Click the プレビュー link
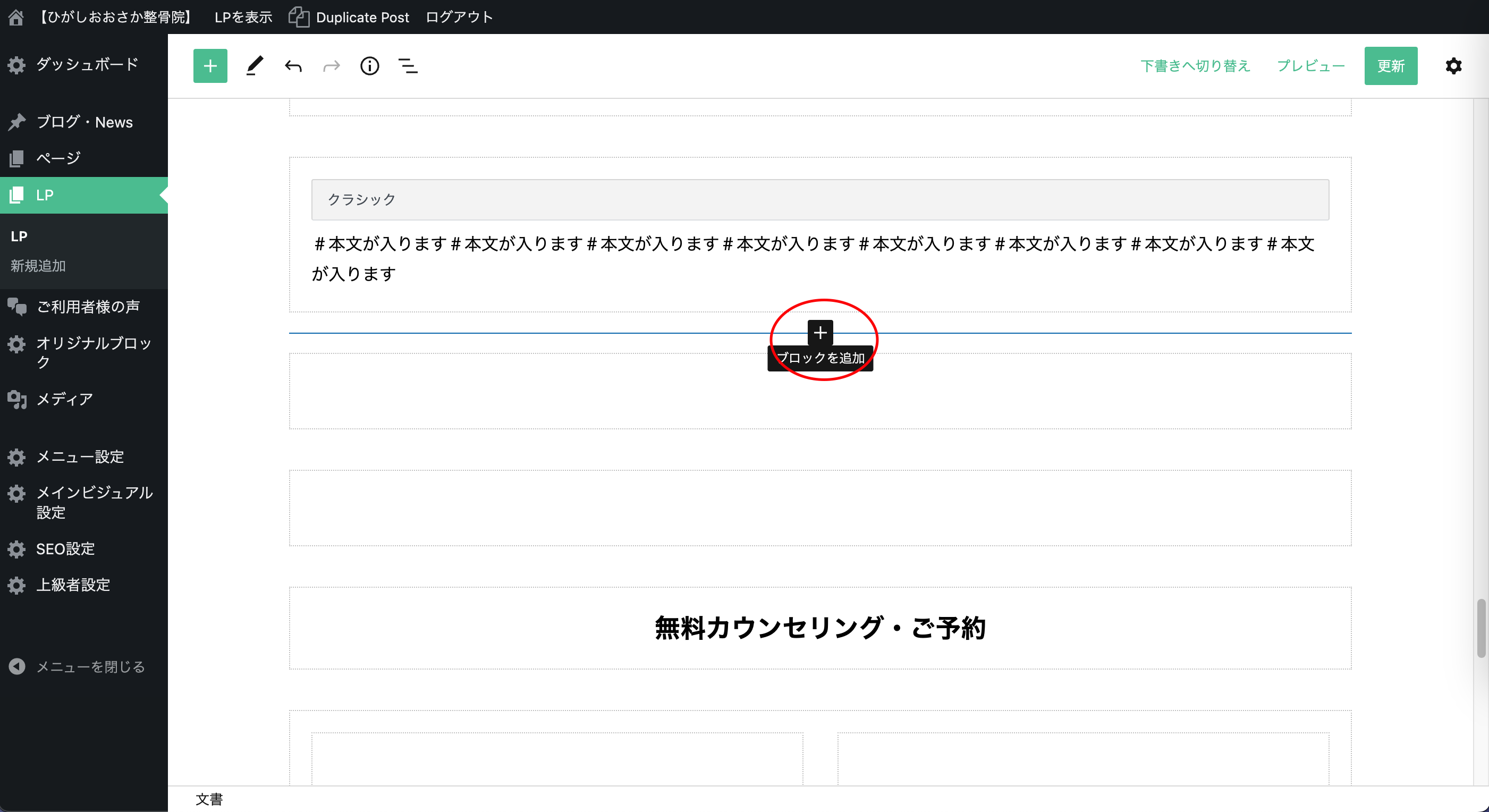The height and width of the screenshot is (812, 1489). pos(1310,66)
